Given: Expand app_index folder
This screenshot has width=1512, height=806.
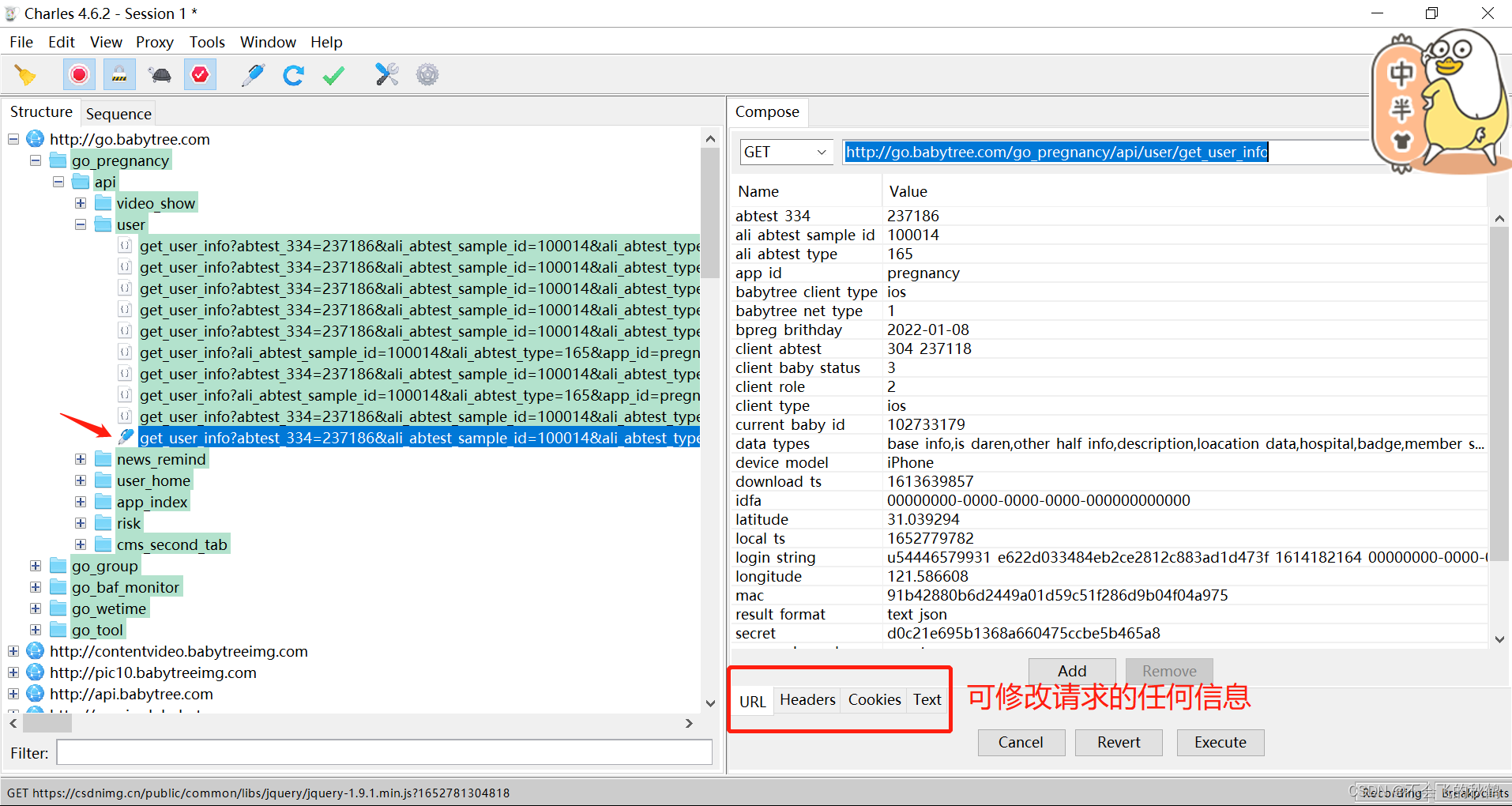Looking at the screenshot, I should tap(81, 502).
